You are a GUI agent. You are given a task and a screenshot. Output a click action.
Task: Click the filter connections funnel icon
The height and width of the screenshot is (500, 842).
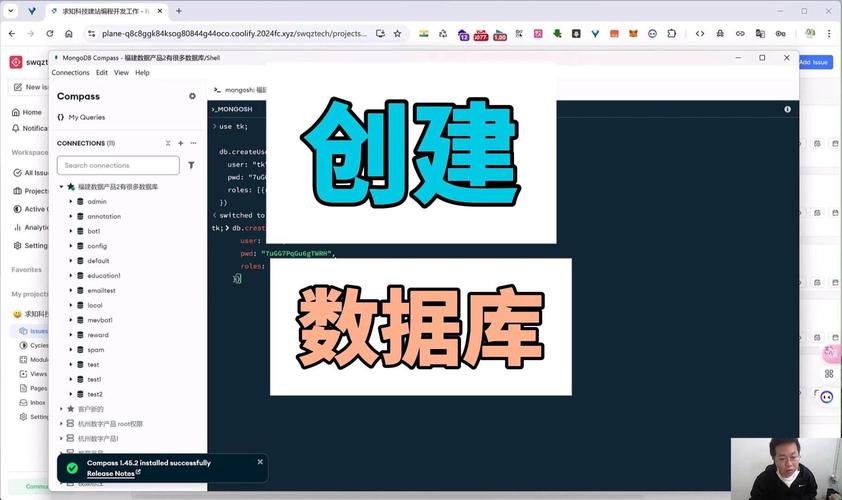(191, 165)
